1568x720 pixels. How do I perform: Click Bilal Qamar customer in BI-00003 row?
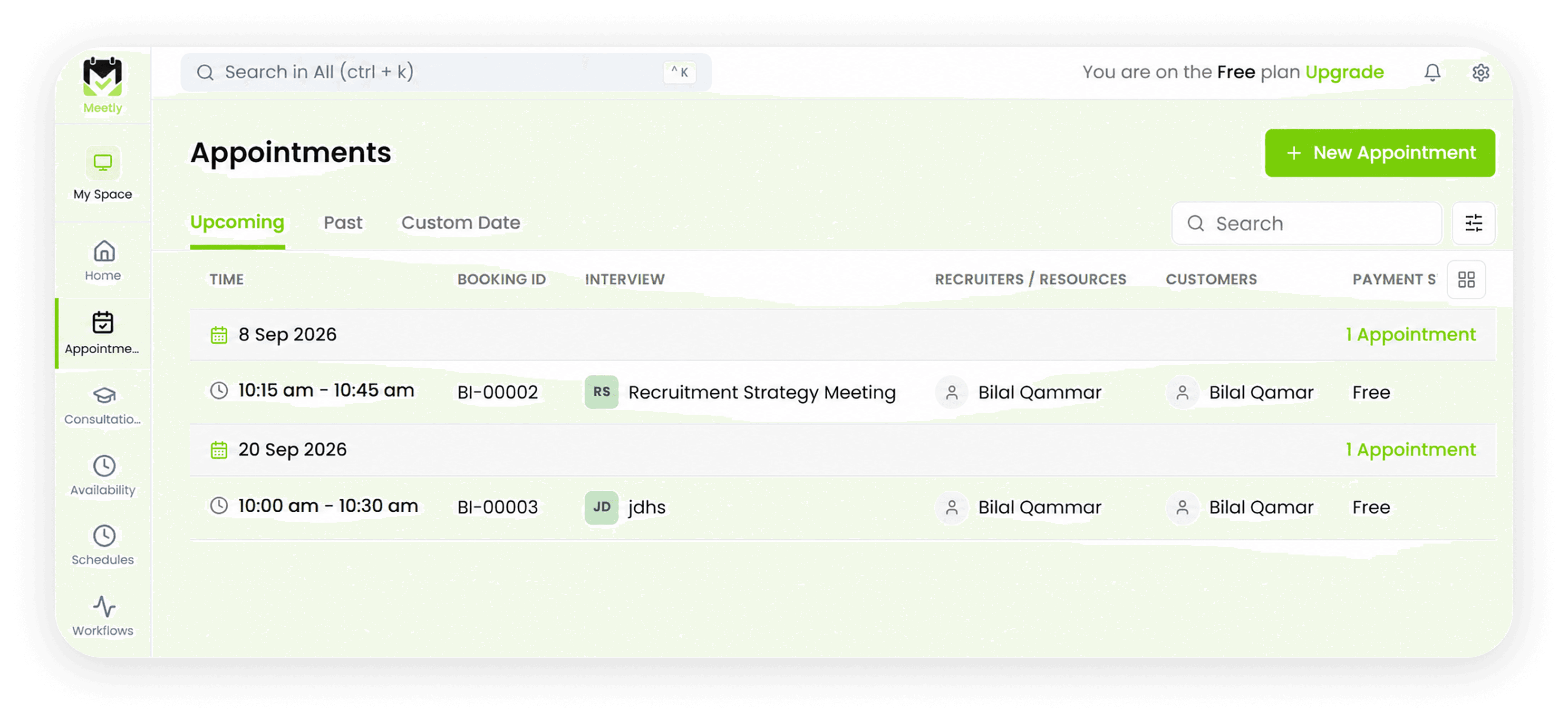coord(1261,507)
